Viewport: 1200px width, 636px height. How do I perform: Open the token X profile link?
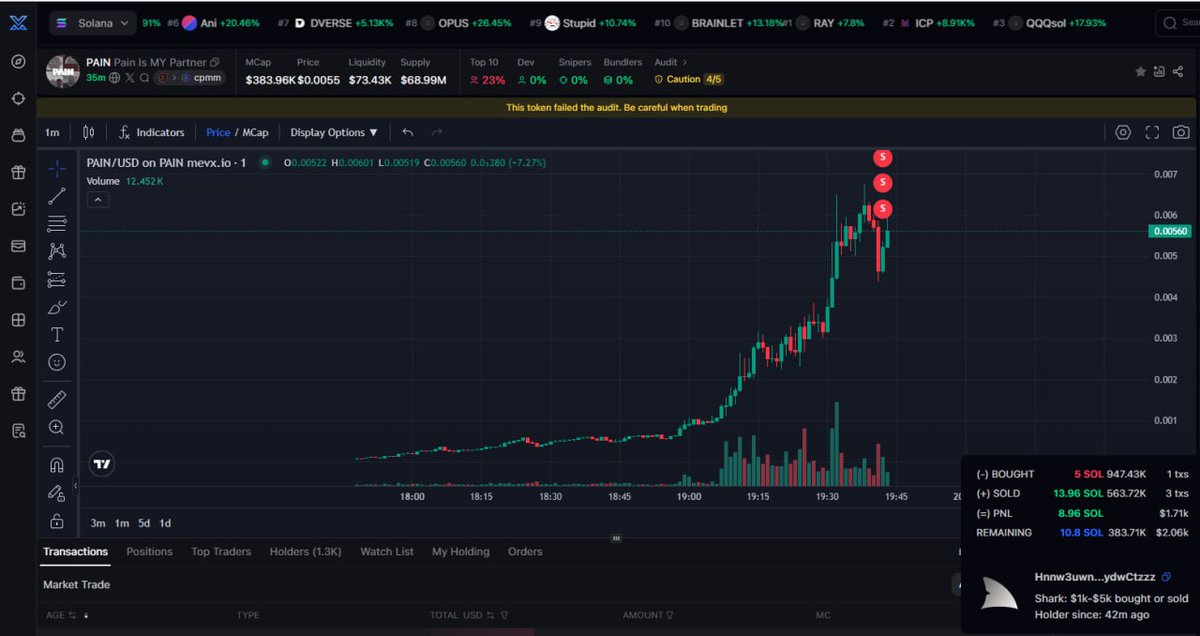pos(130,78)
